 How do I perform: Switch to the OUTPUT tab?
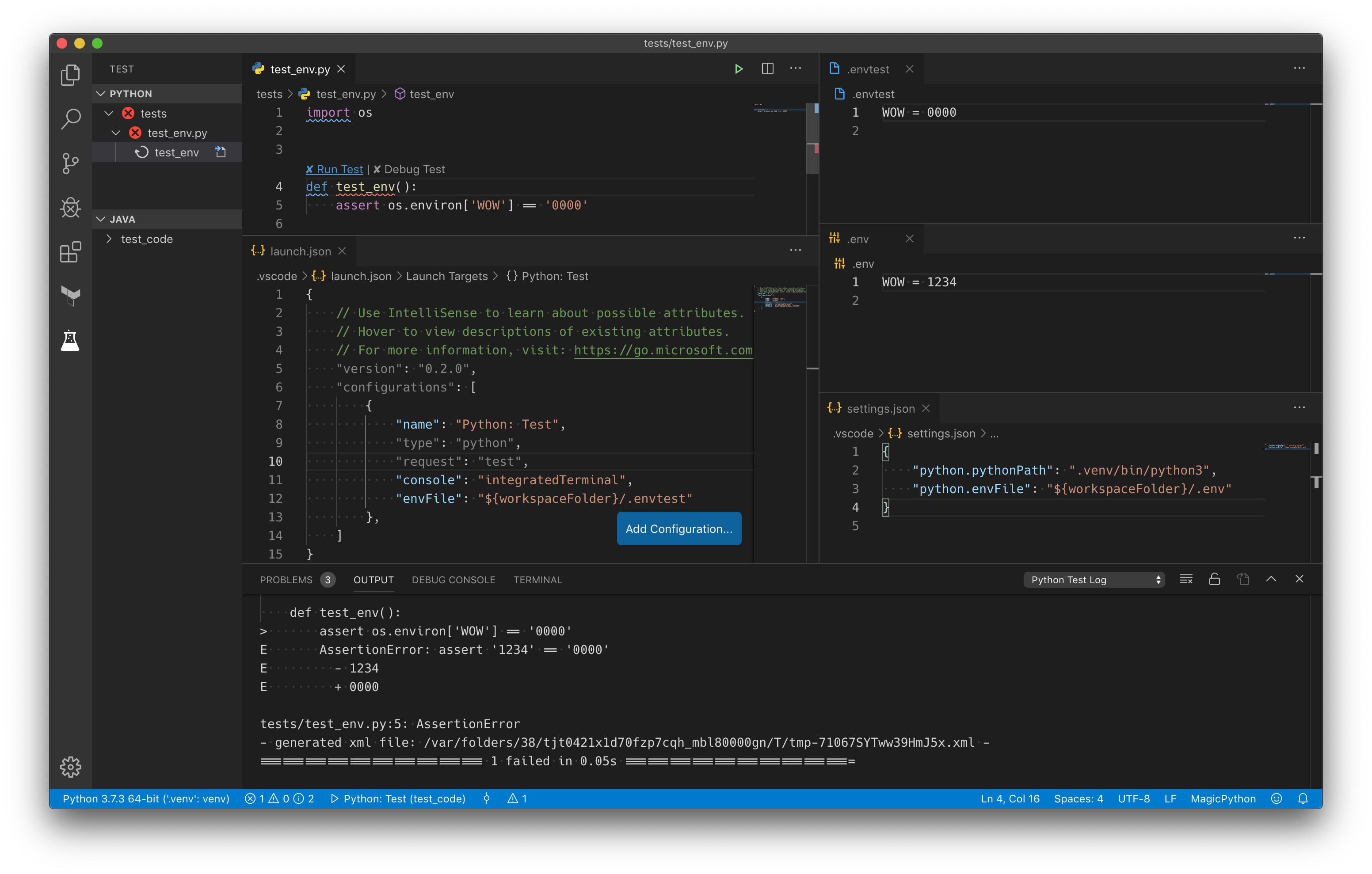(373, 580)
